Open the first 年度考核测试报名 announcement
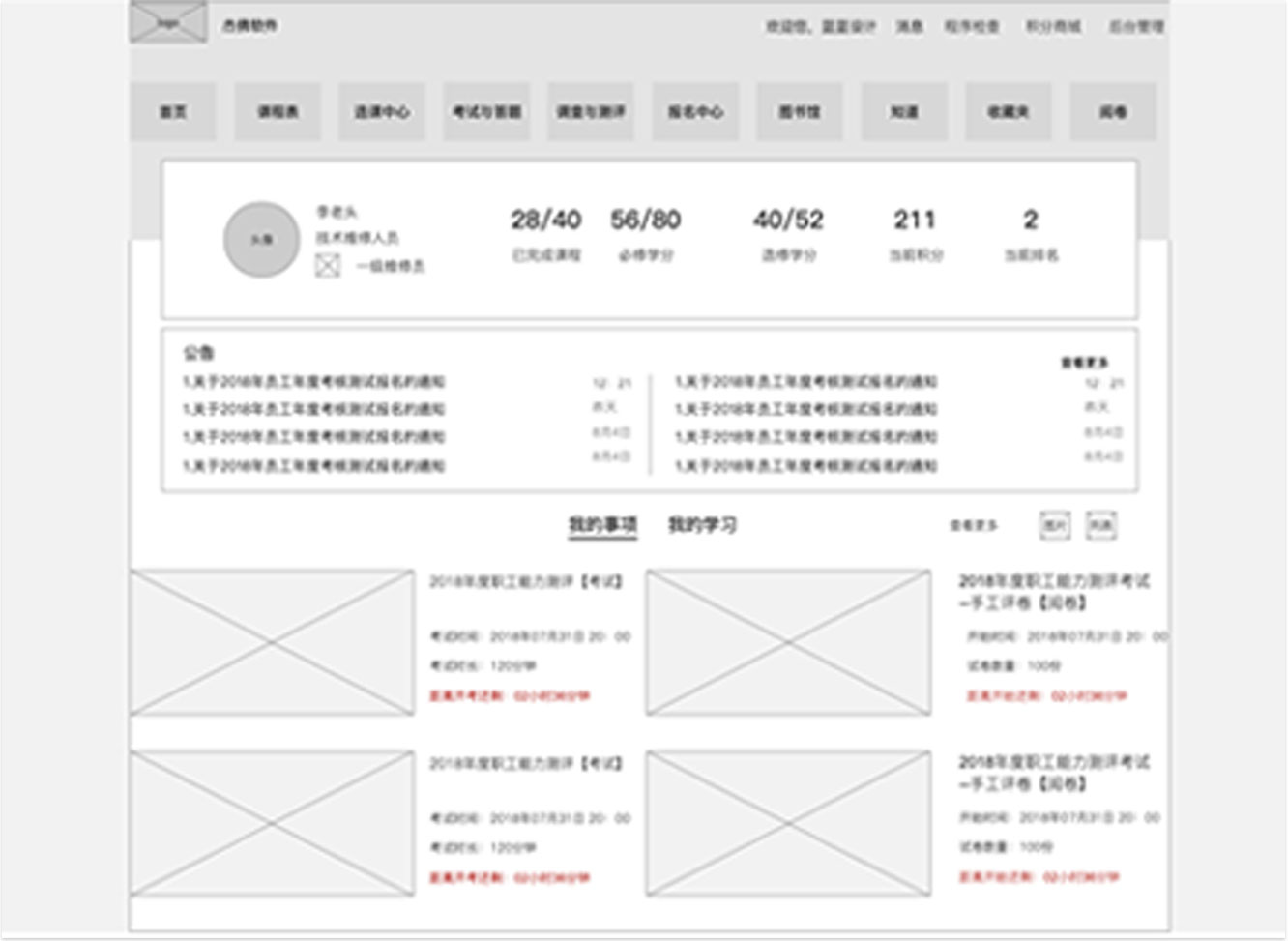 pos(309,381)
